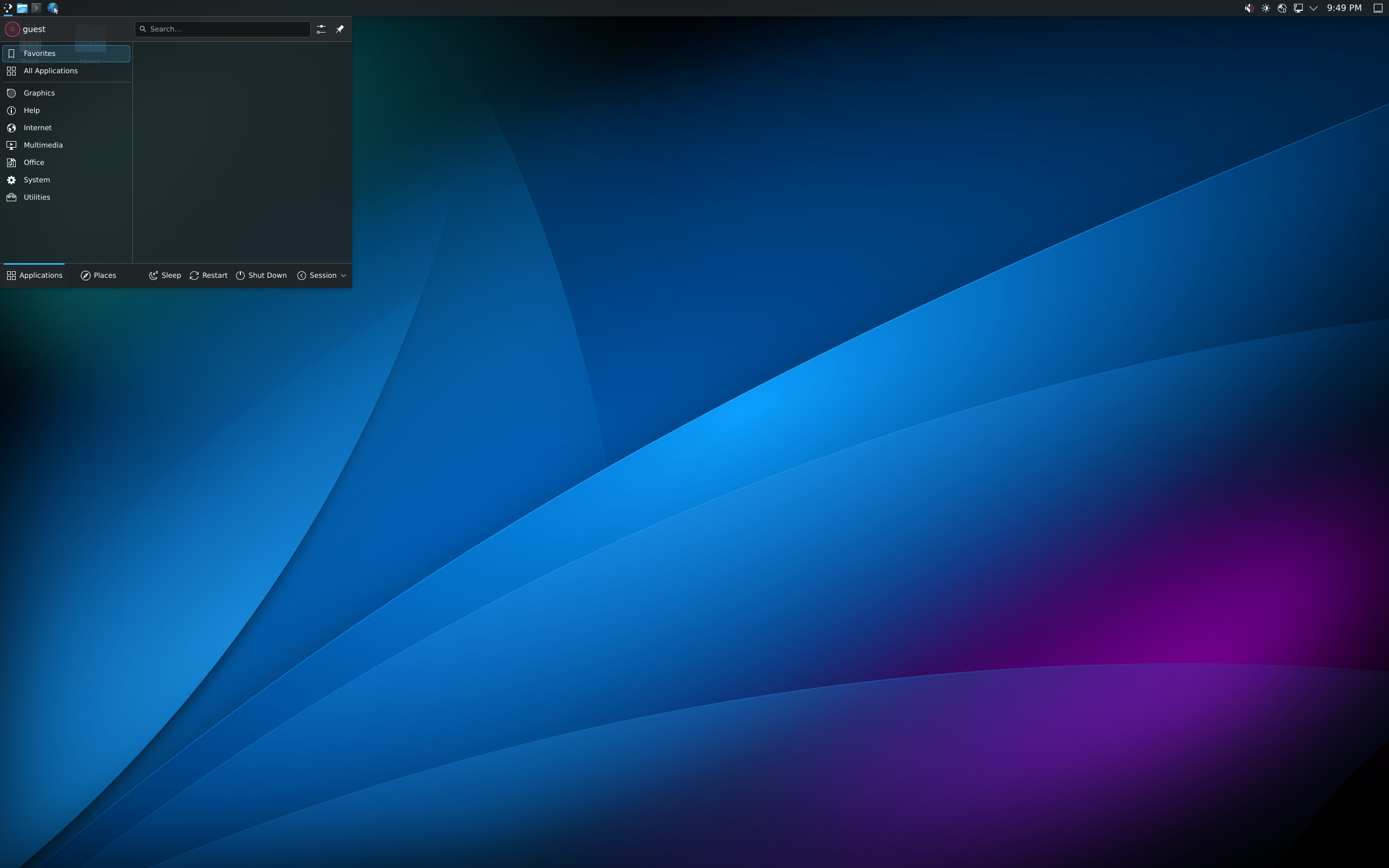Image resolution: width=1389 pixels, height=868 pixels.
Task: Open the 9:49 PM clock calendar
Action: pyautogui.click(x=1344, y=8)
